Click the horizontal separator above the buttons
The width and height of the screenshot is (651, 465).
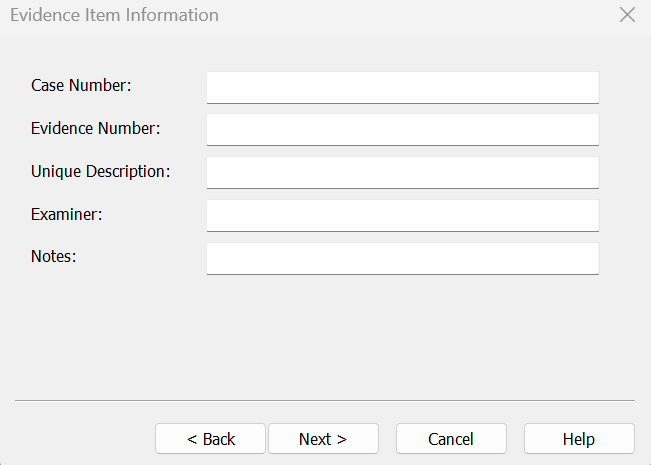[325, 401]
